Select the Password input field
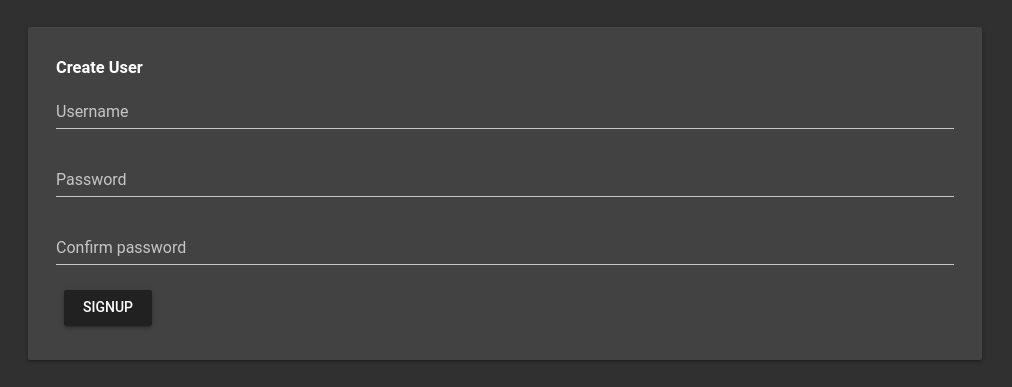1012x387 pixels. [505, 180]
